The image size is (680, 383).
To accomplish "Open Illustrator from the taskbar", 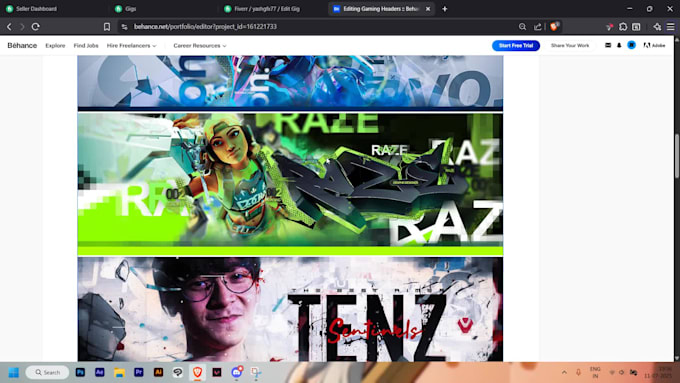I will point(158,372).
